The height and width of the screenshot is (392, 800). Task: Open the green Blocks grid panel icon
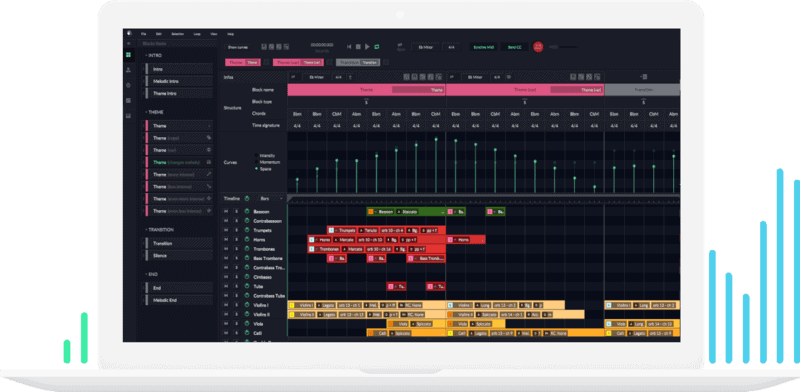(x=129, y=55)
